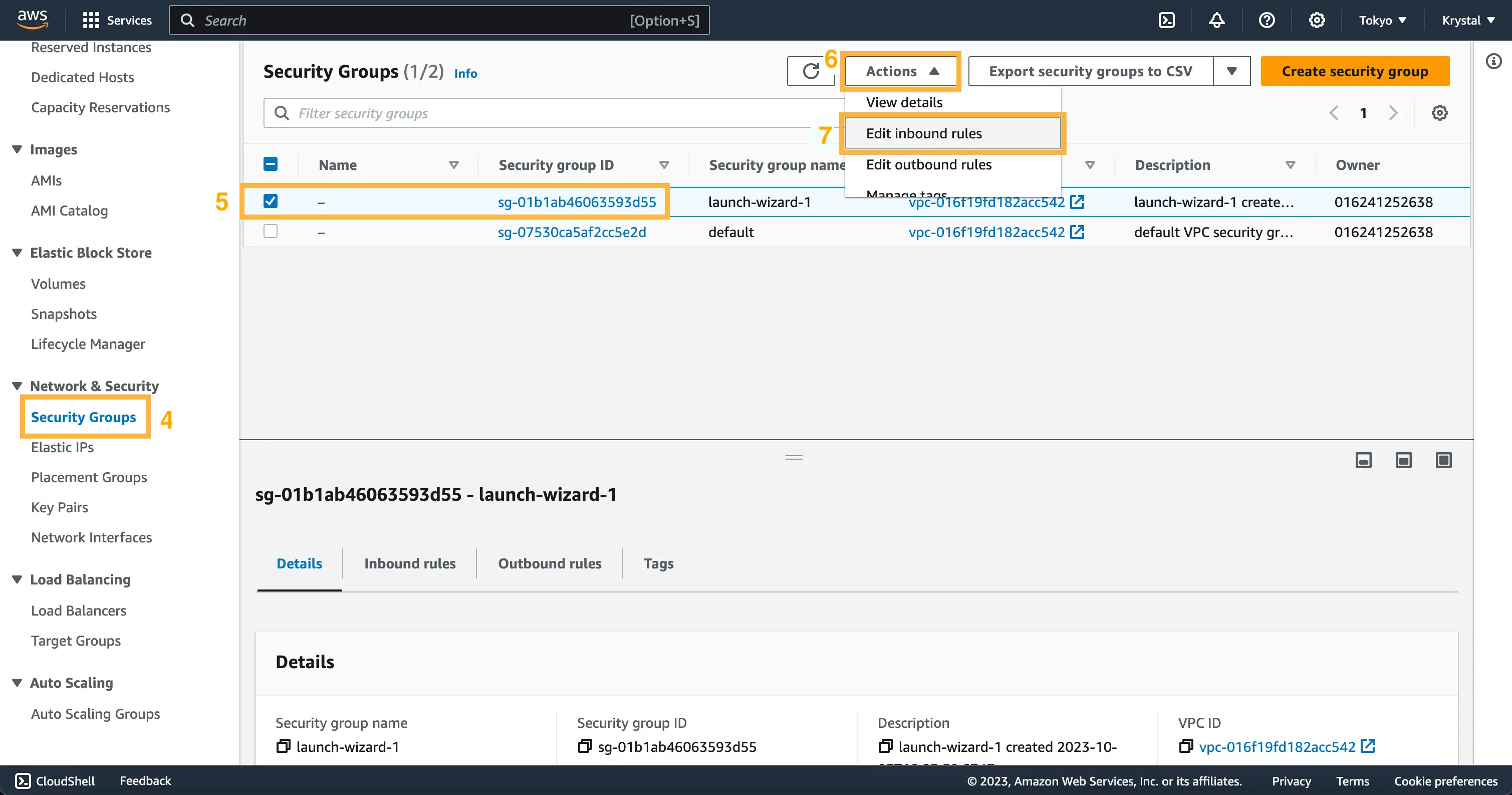Open Feedback in the footer
Screen dimensions: 1512x795
coord(145,780)
